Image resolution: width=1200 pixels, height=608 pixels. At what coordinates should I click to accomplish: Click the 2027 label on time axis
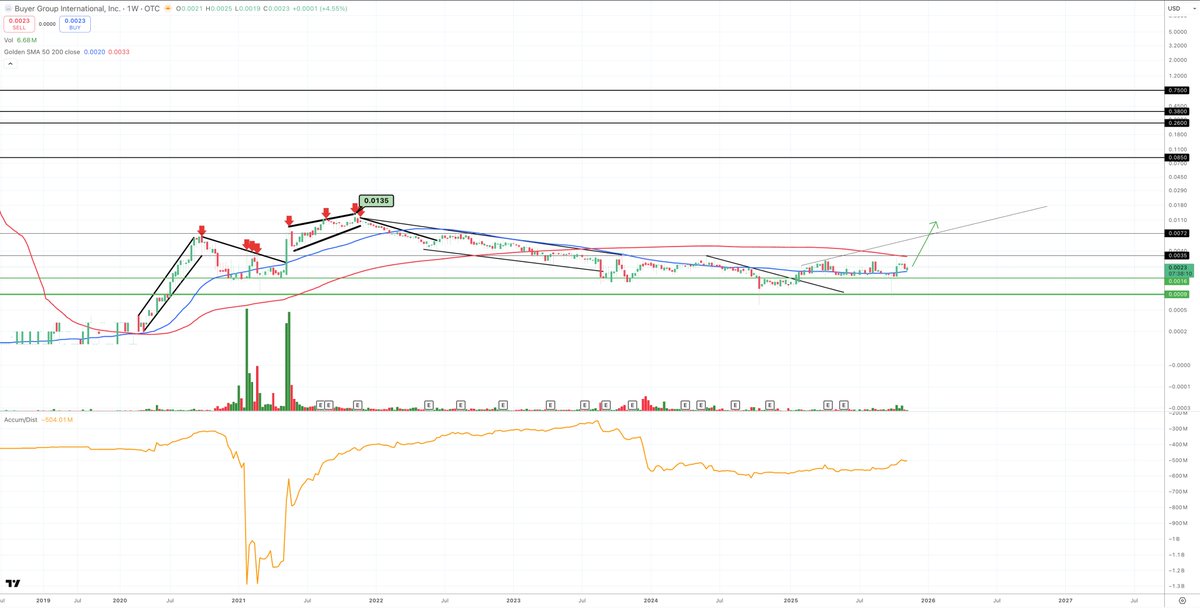coord(1065,600)
